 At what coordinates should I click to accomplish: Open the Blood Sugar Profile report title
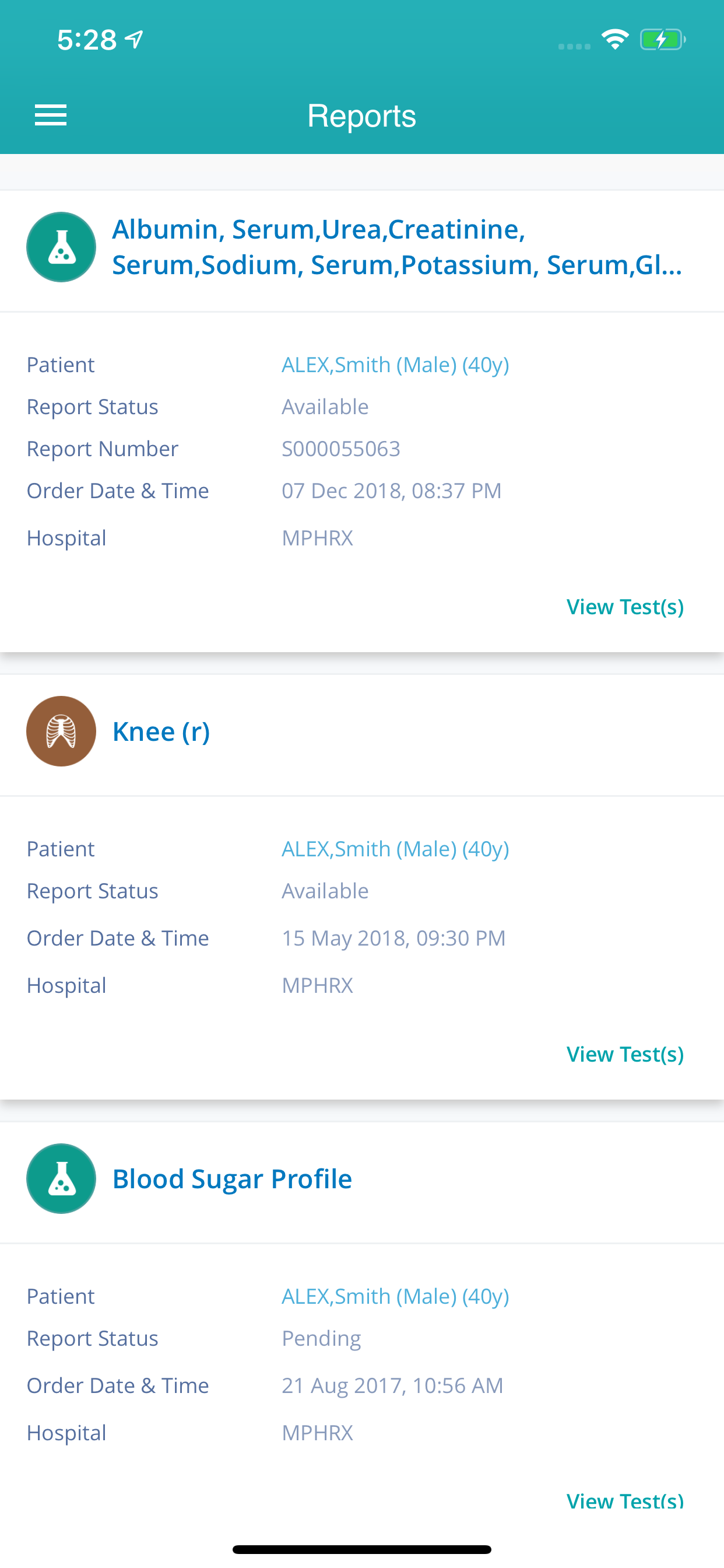click(x=233, y=1178)
